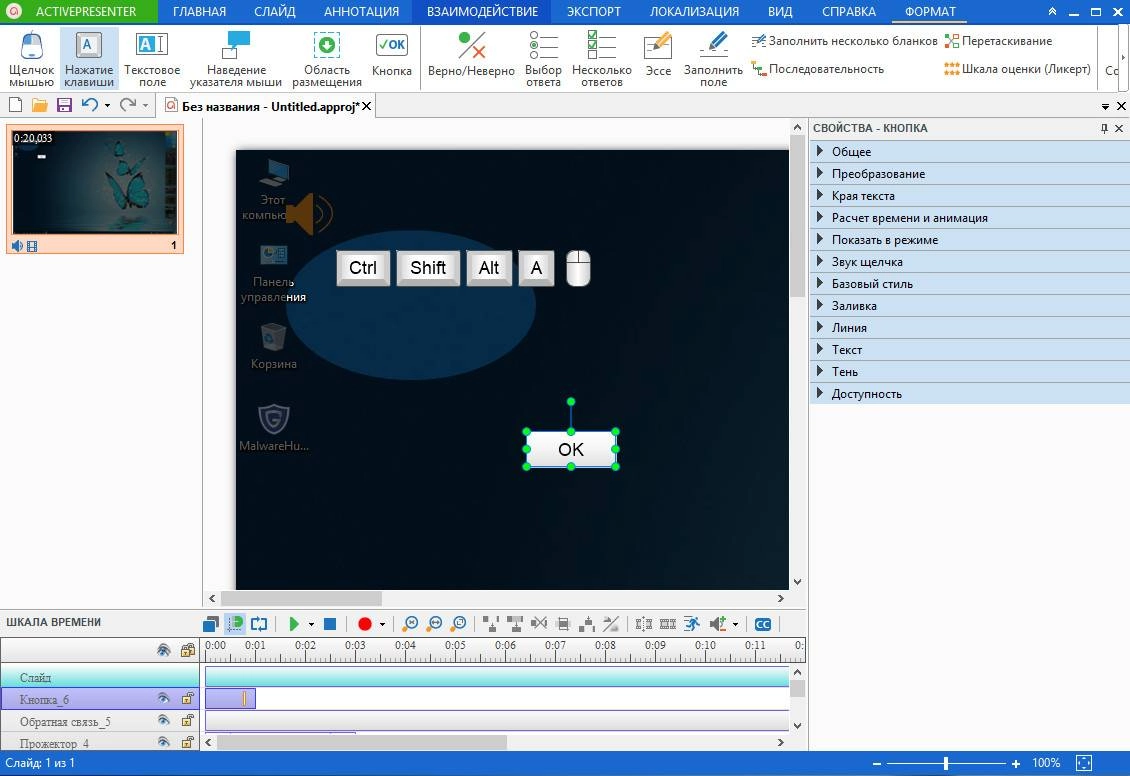Switch to the СЛАЙД ribbon tab
The image size is (1130, 776).
[x=275, y=12]
